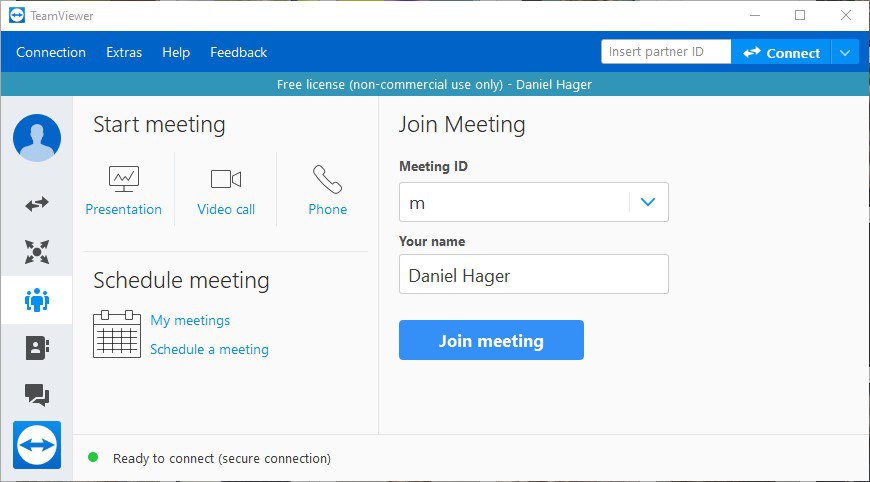Start a Phone meeting
Viewport: 870px width, 482px height.
click(327, 191)
